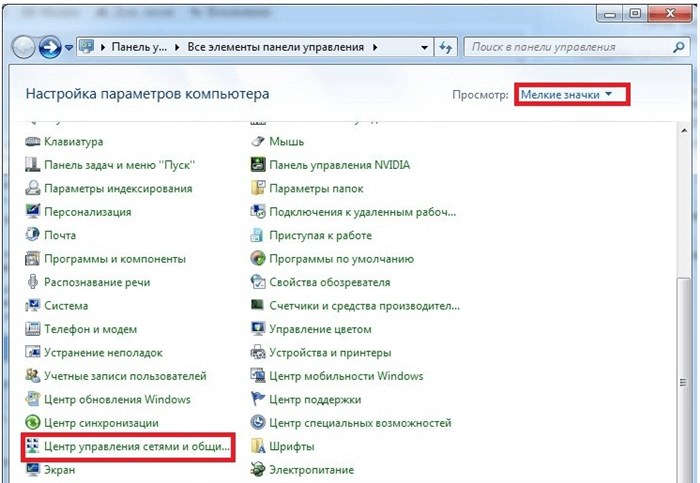
Task: Click the Программы по умолчанию icon
Action: coord(258,258)
